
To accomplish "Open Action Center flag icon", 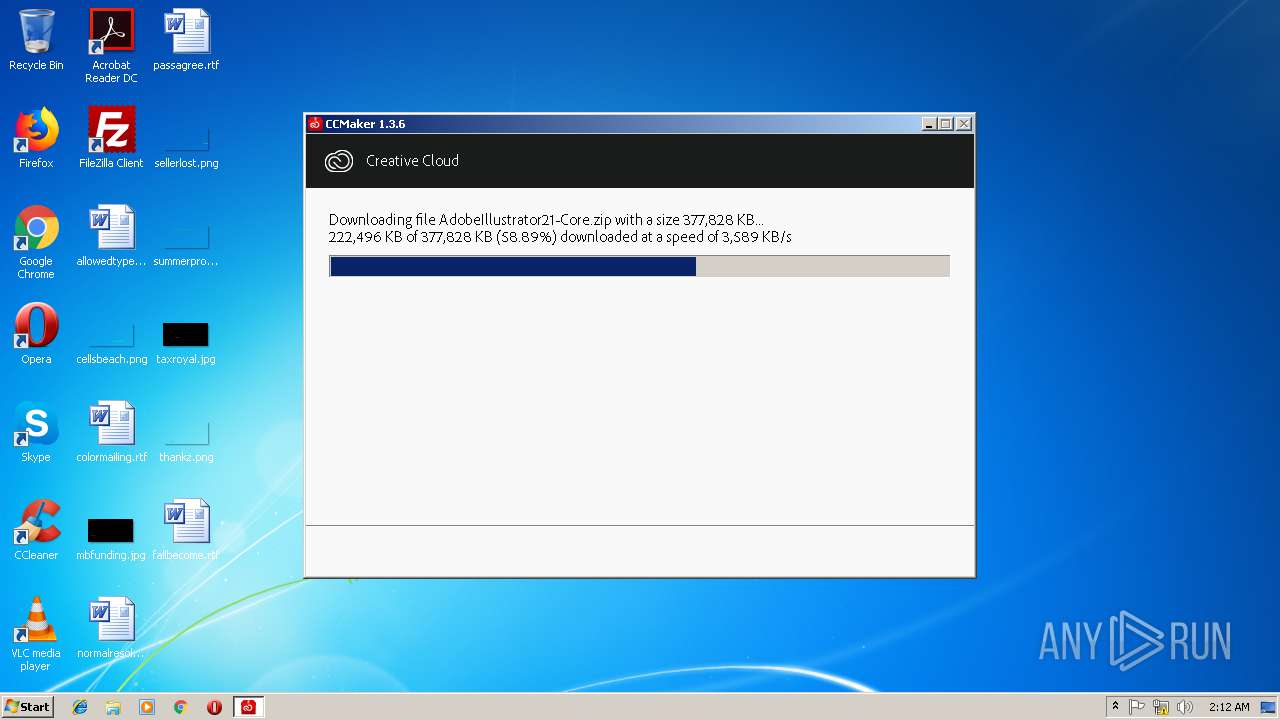I will 1137,707.
